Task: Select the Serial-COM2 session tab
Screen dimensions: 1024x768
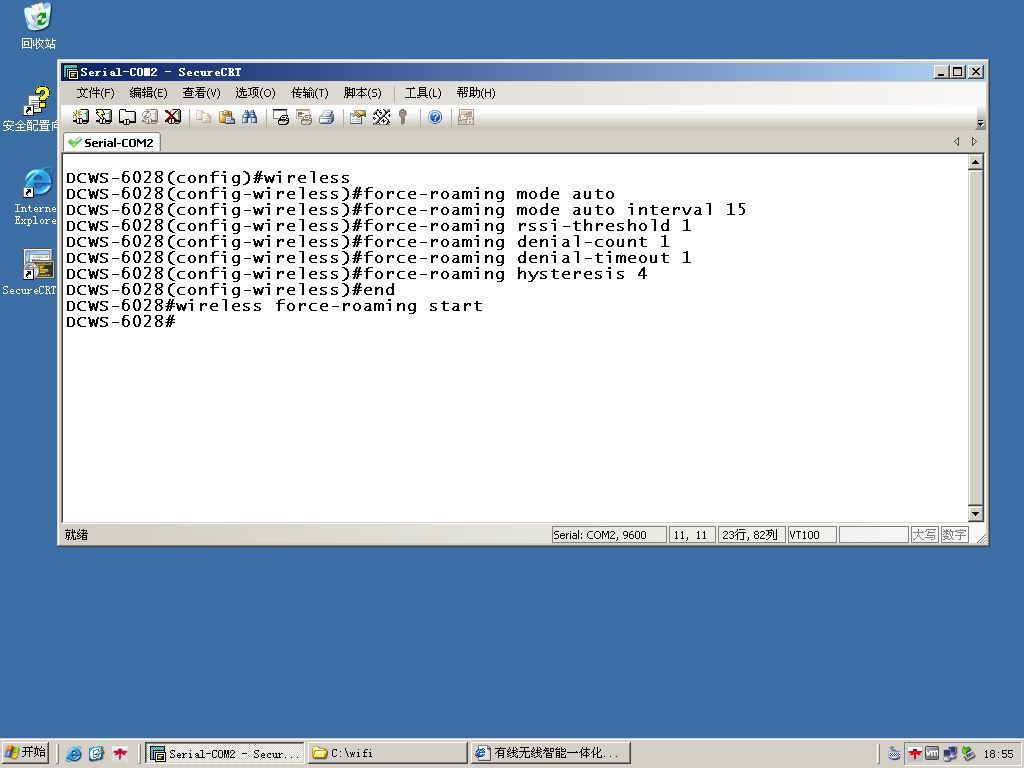Action: (112, 142)
